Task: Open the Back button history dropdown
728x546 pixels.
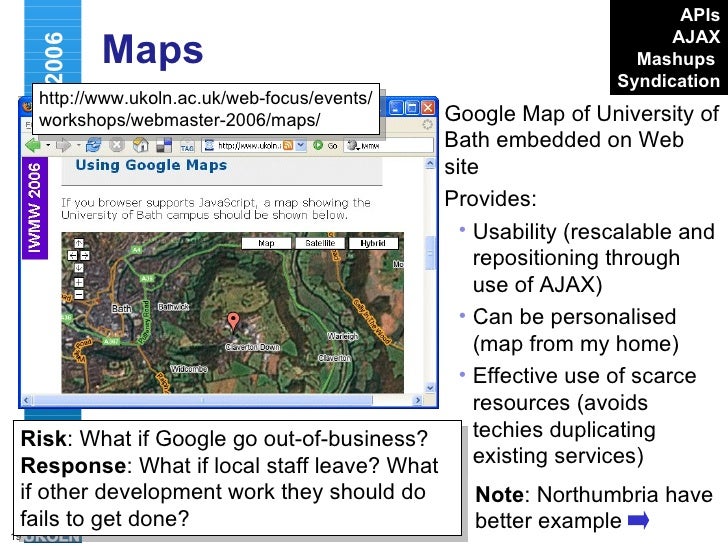Action: click(48, 145)
